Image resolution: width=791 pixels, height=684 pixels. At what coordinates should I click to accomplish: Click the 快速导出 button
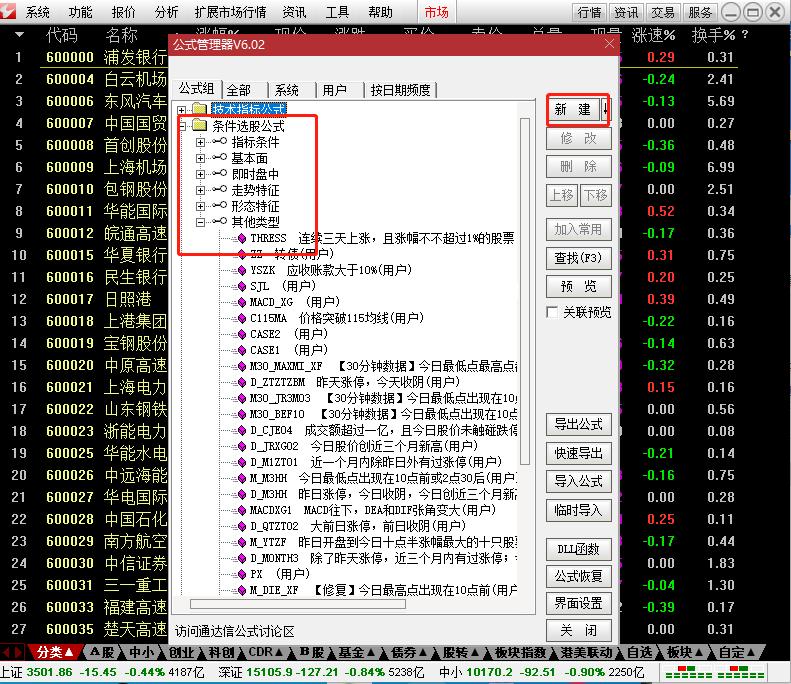click(579, 453)
